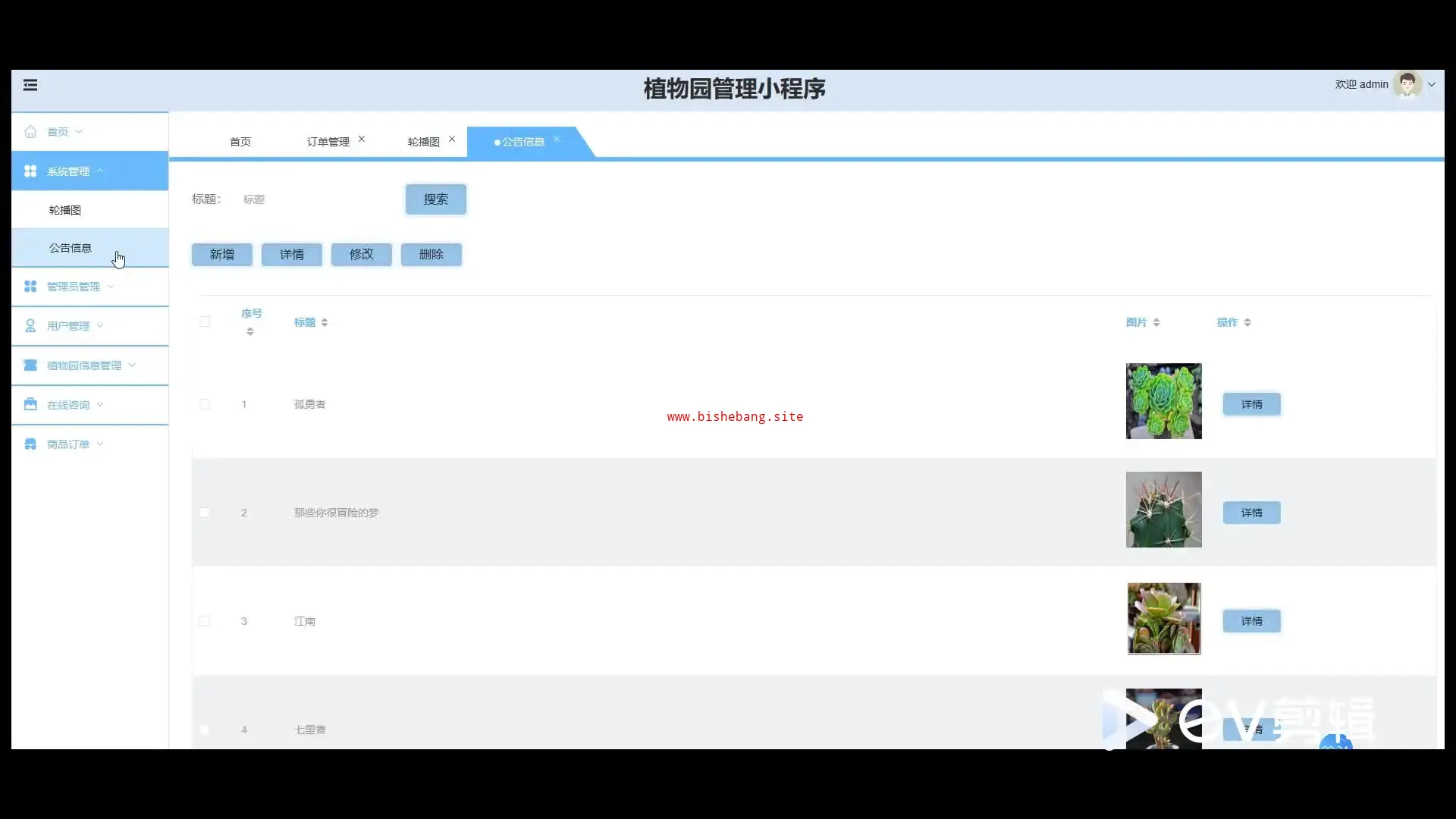Viewport: 1456px width, 819px height.
Task: Click the 植物园信息管理 ticket icon
Action: [30, 366]
